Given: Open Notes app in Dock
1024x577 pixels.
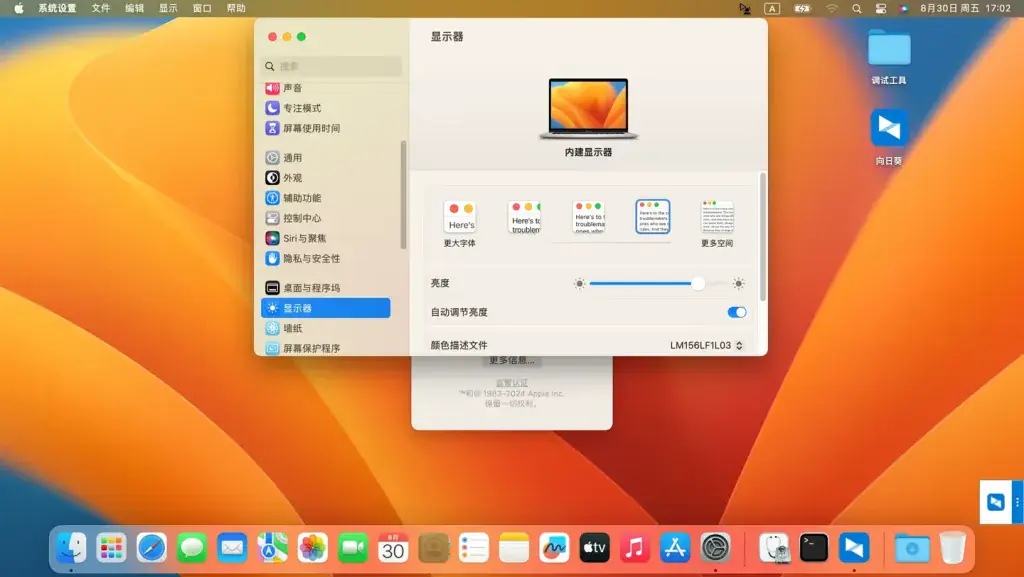Looking at the screenshot, I should click(514, 547).
